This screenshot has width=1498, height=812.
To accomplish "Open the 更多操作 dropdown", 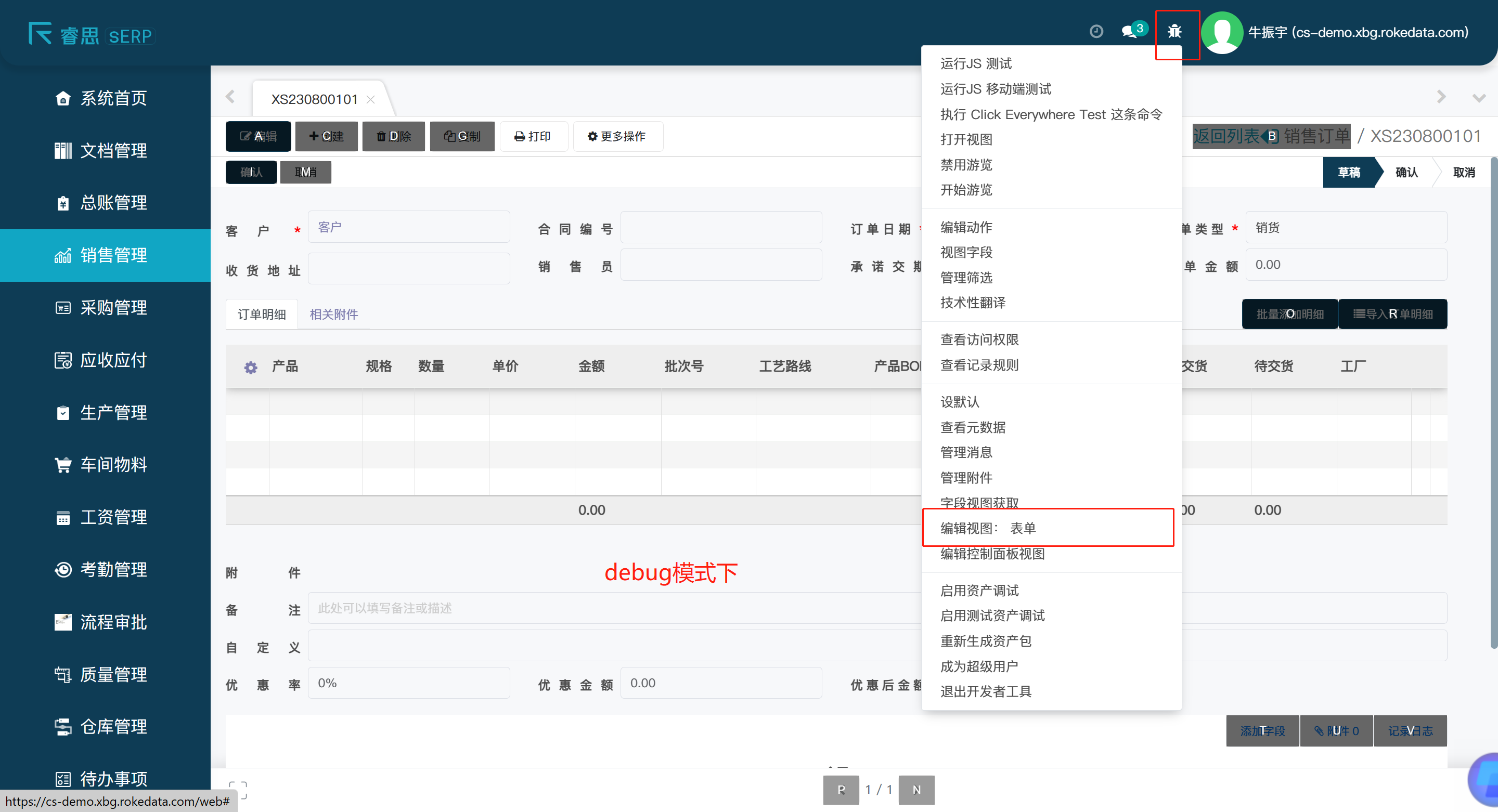I will coord(617,136).
